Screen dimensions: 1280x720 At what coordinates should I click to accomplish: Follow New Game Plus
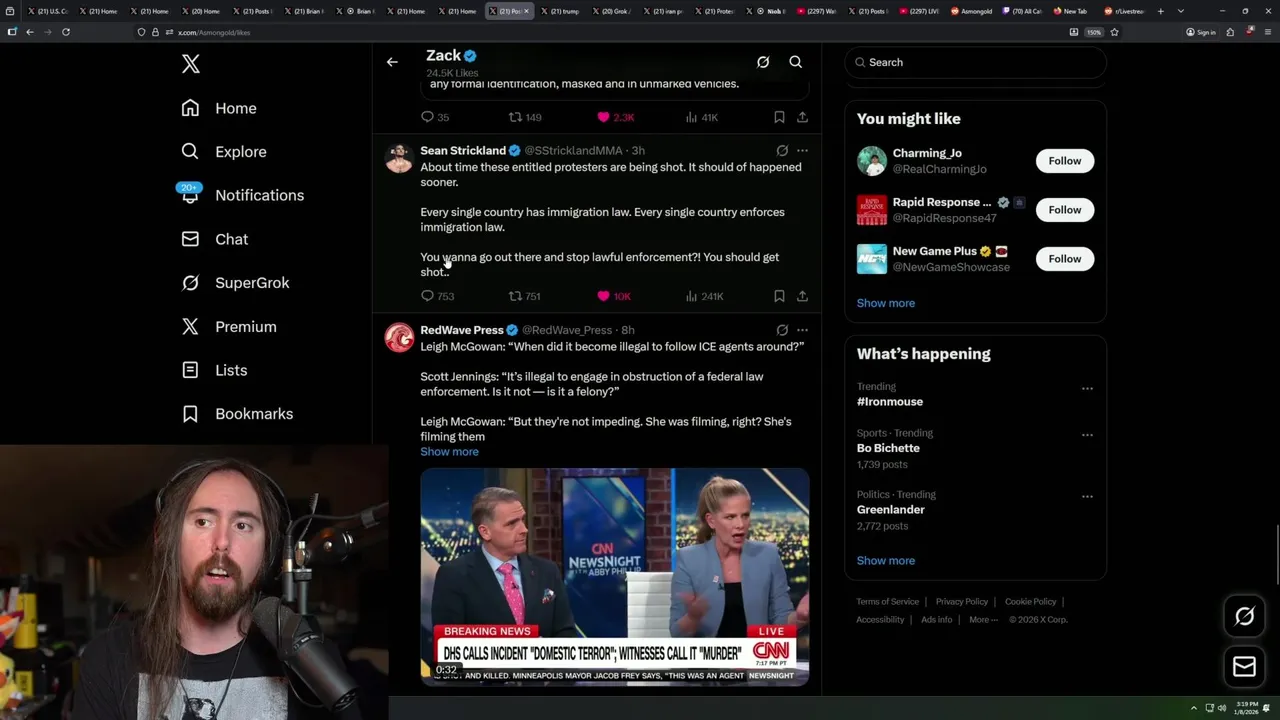tap(1065, 259)
